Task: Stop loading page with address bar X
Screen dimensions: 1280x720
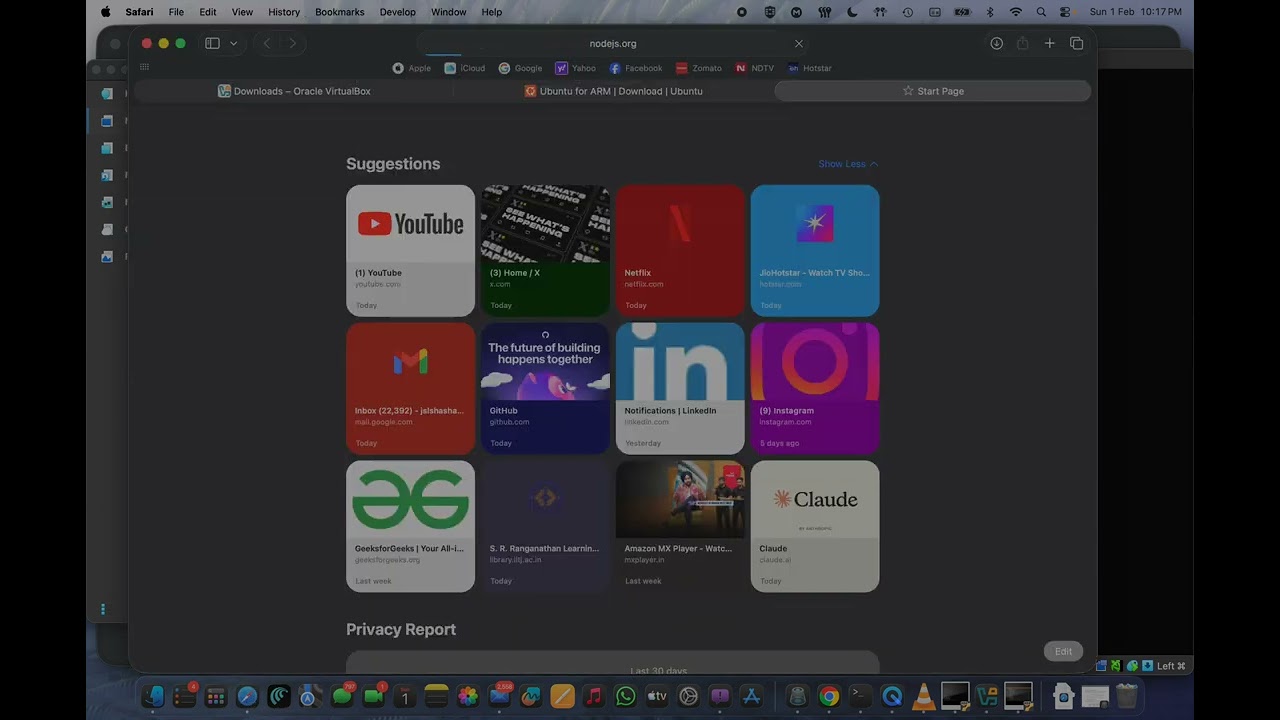Action: click(x=798, y=44)
